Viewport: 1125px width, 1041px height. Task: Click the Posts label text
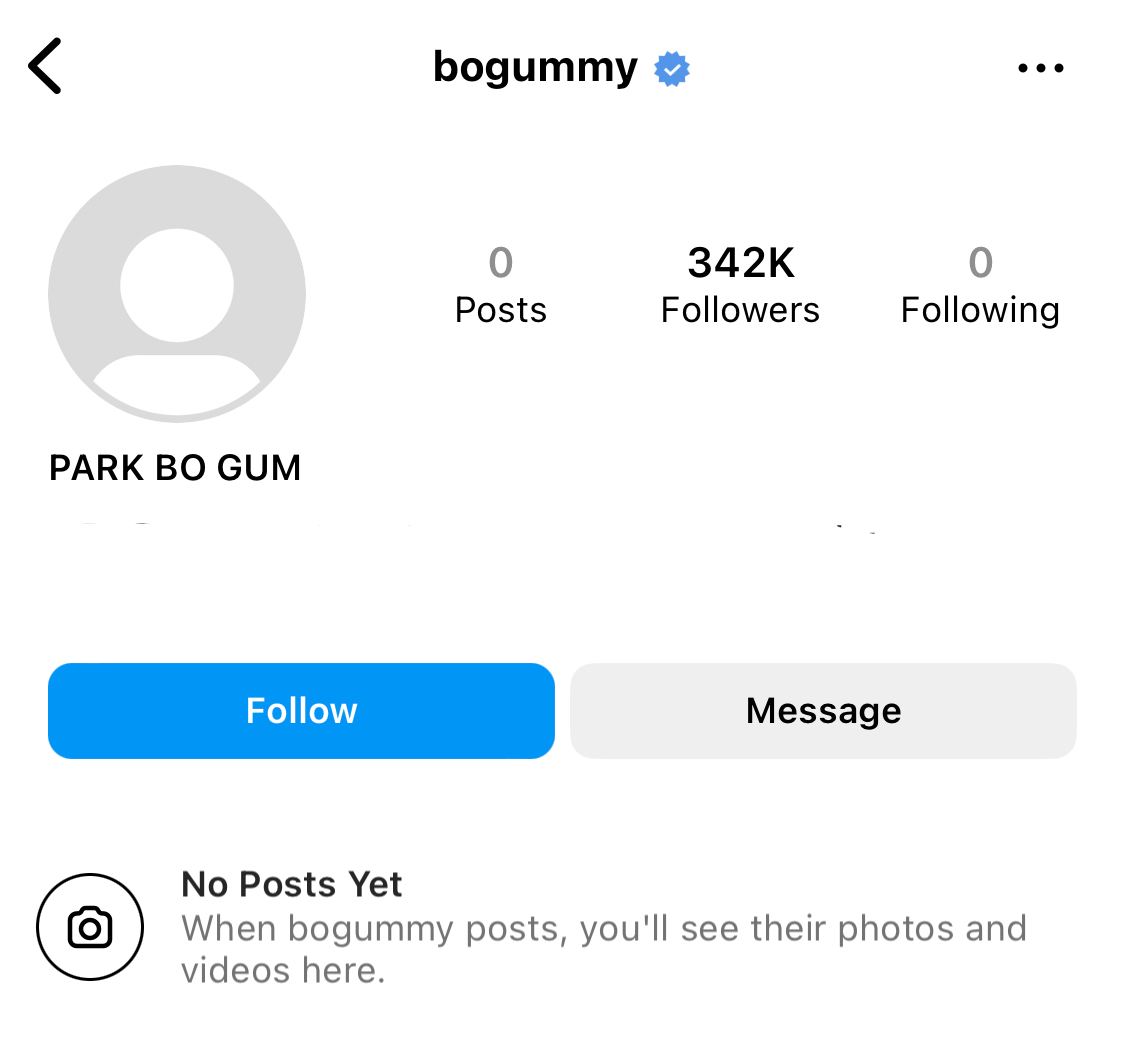point(501,310)
